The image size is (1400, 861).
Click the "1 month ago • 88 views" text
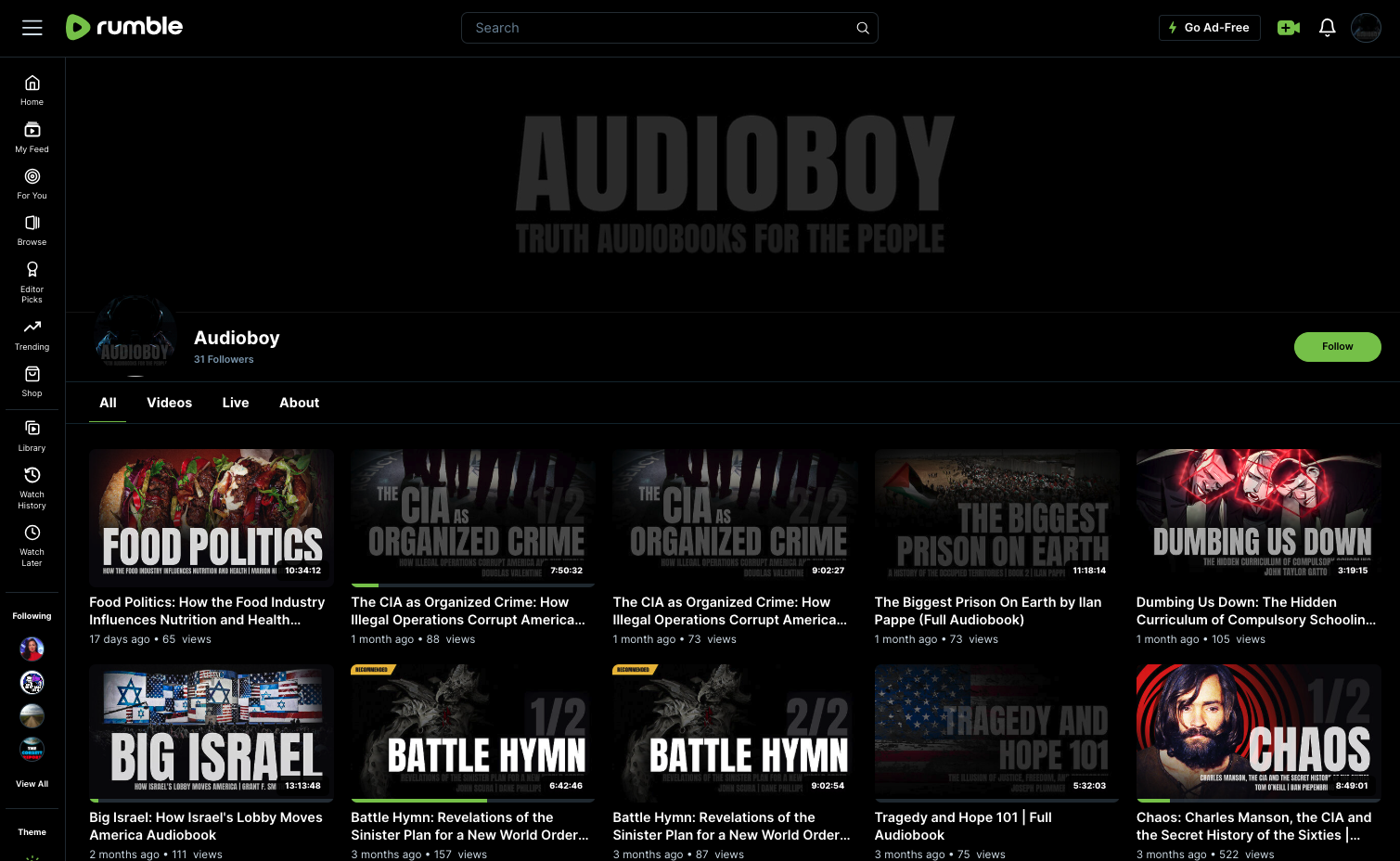point(413,639)
